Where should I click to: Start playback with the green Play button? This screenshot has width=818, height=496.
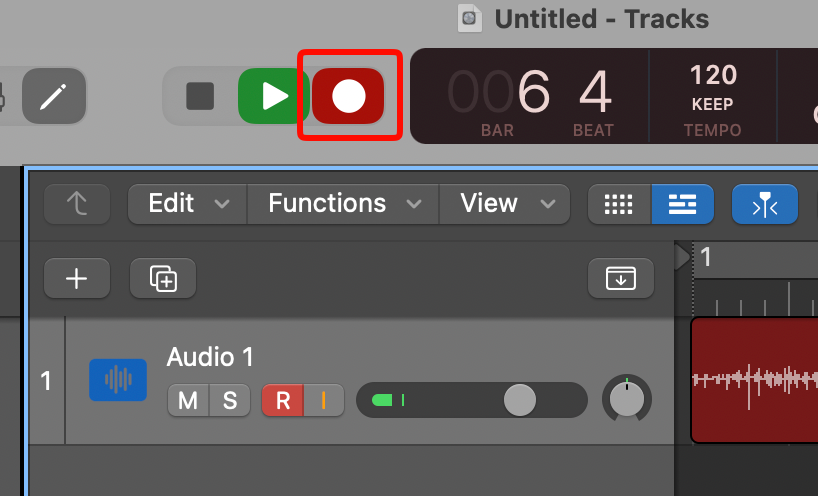click(x=274, y=96)
